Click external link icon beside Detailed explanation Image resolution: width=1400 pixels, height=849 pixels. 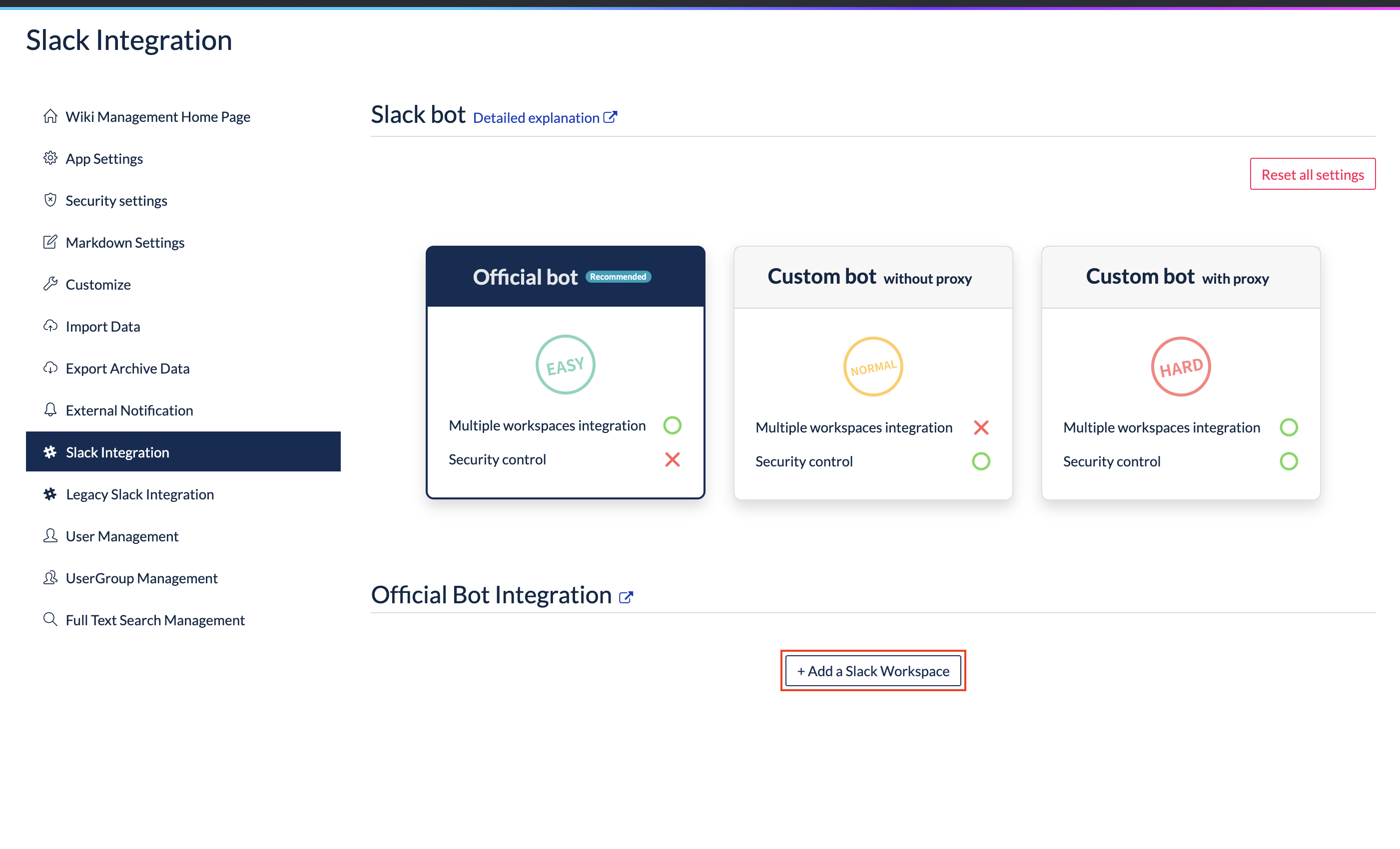tap(610, 117)
